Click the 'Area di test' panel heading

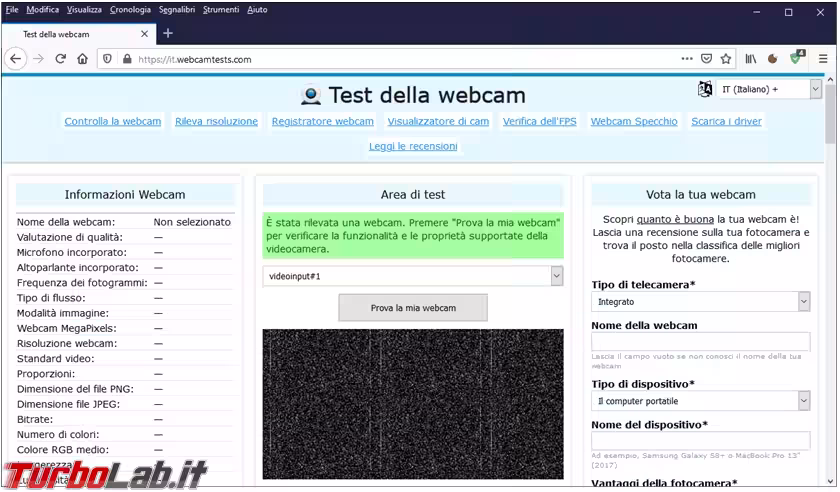pyautogui.click(x=413, y=195)
